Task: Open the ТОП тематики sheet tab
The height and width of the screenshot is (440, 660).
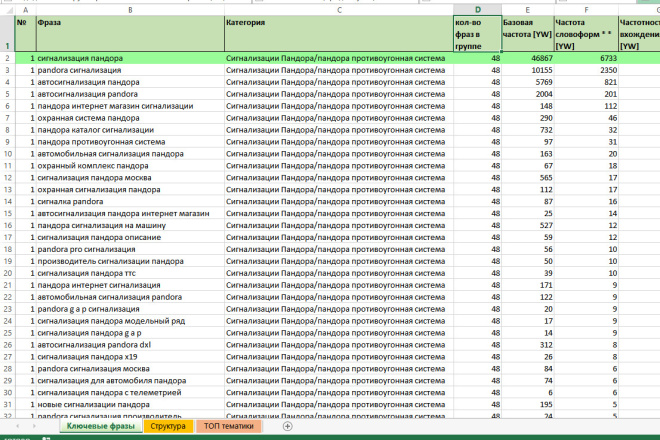Action: coord(229,426)
